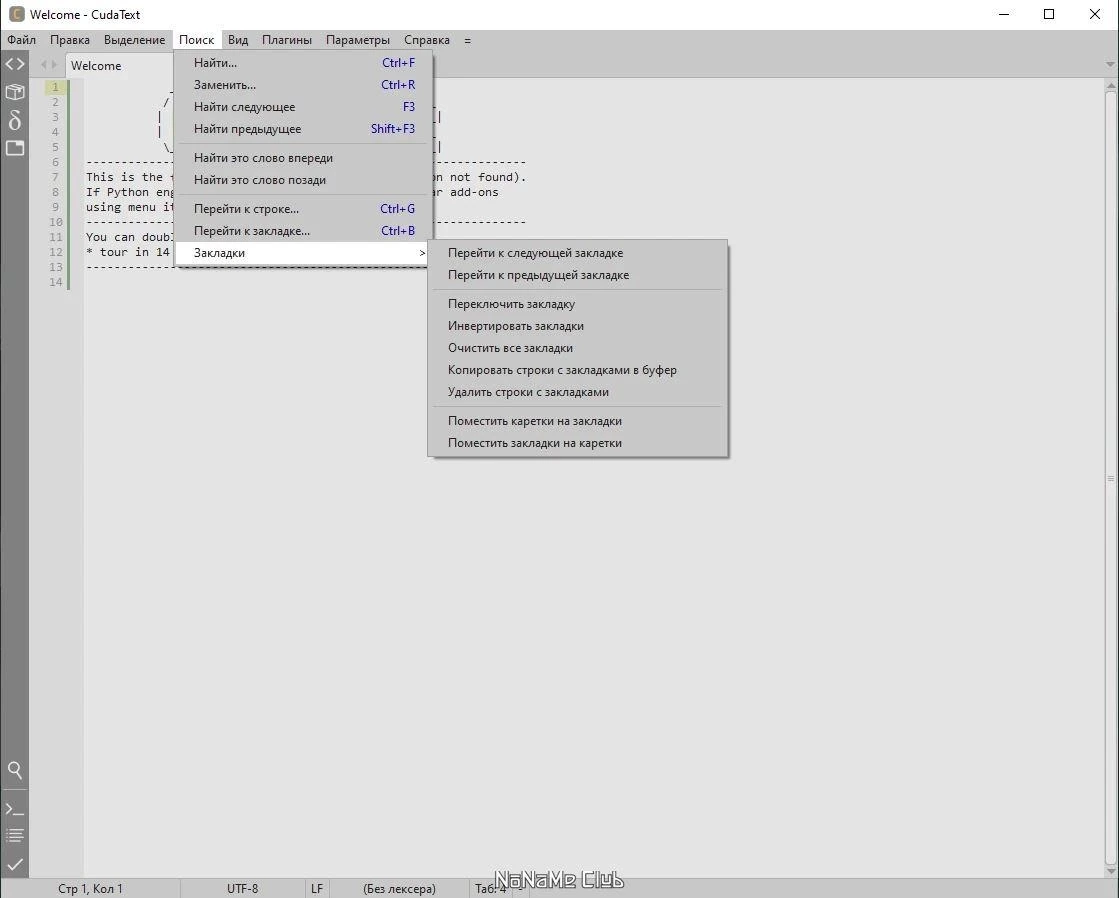Screen dimensions: 1119x898
Task: Click Перейти к предыдущей закладке
Action: (x=577, y=275)
